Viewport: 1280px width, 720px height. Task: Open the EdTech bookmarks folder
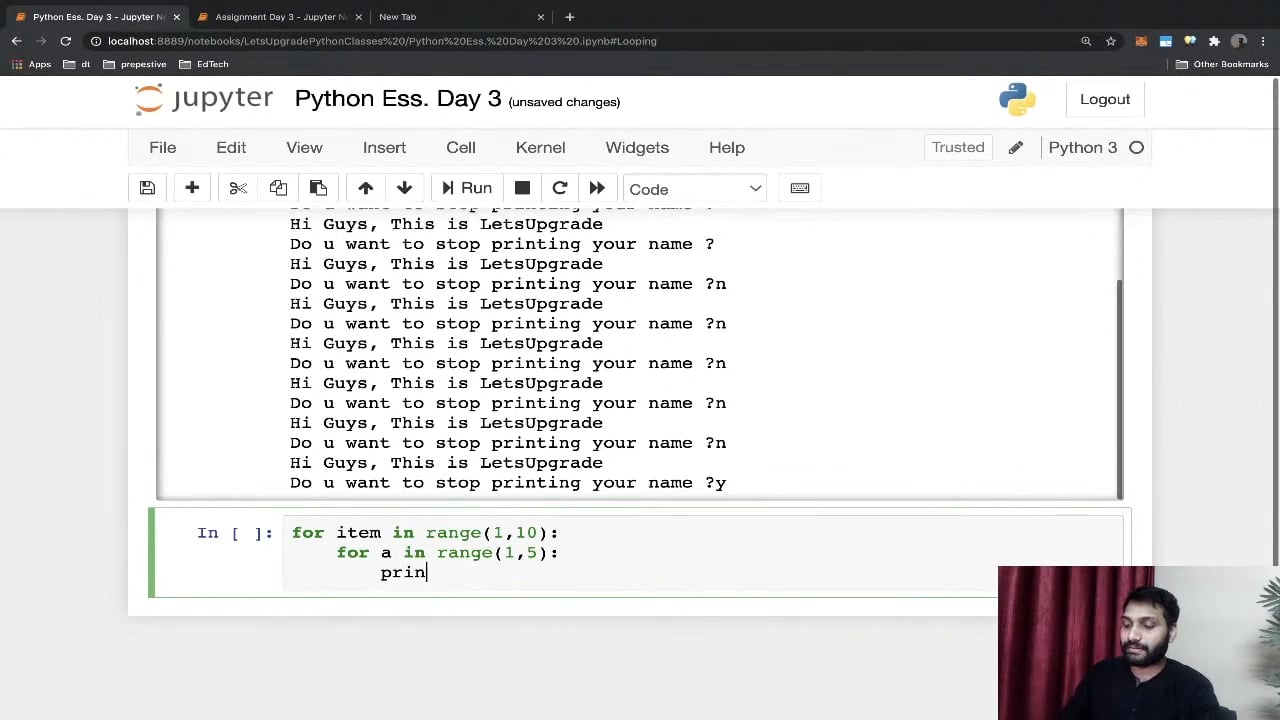pos(203,64)
